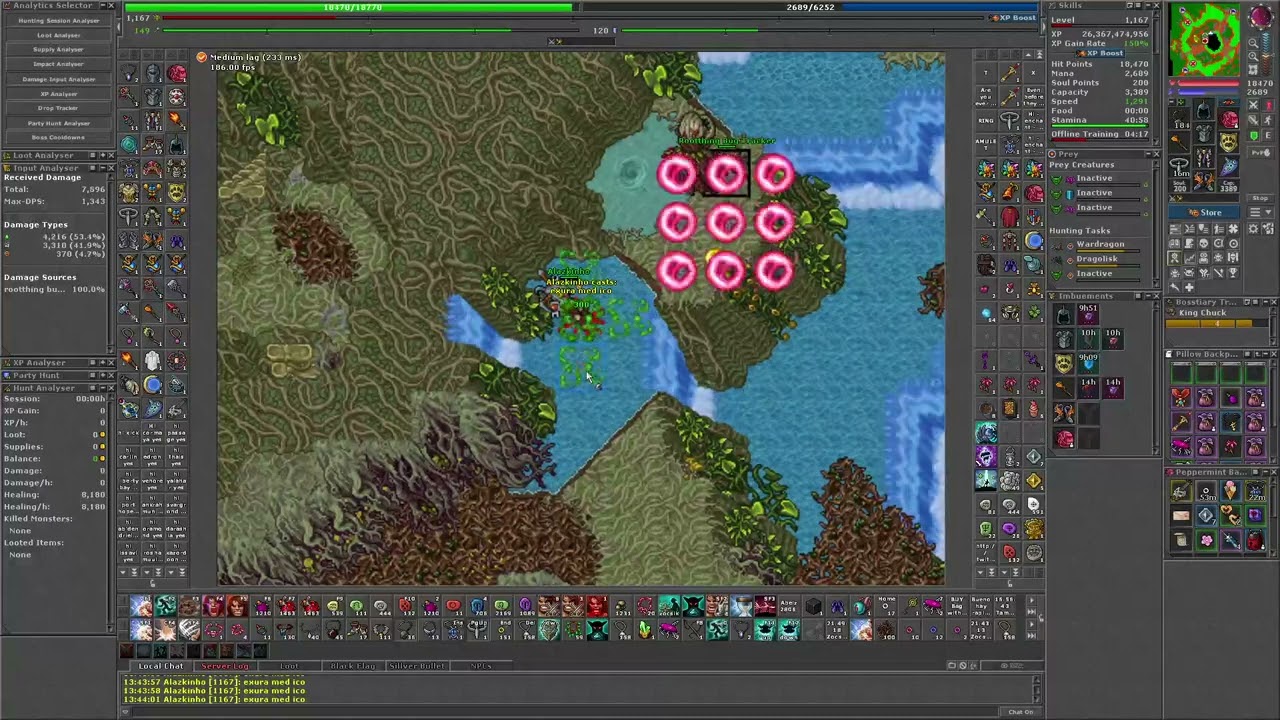
Task: Enable offensive crossed-swords combat mode
Action: pyautogui.click(x=1252, y=105)
